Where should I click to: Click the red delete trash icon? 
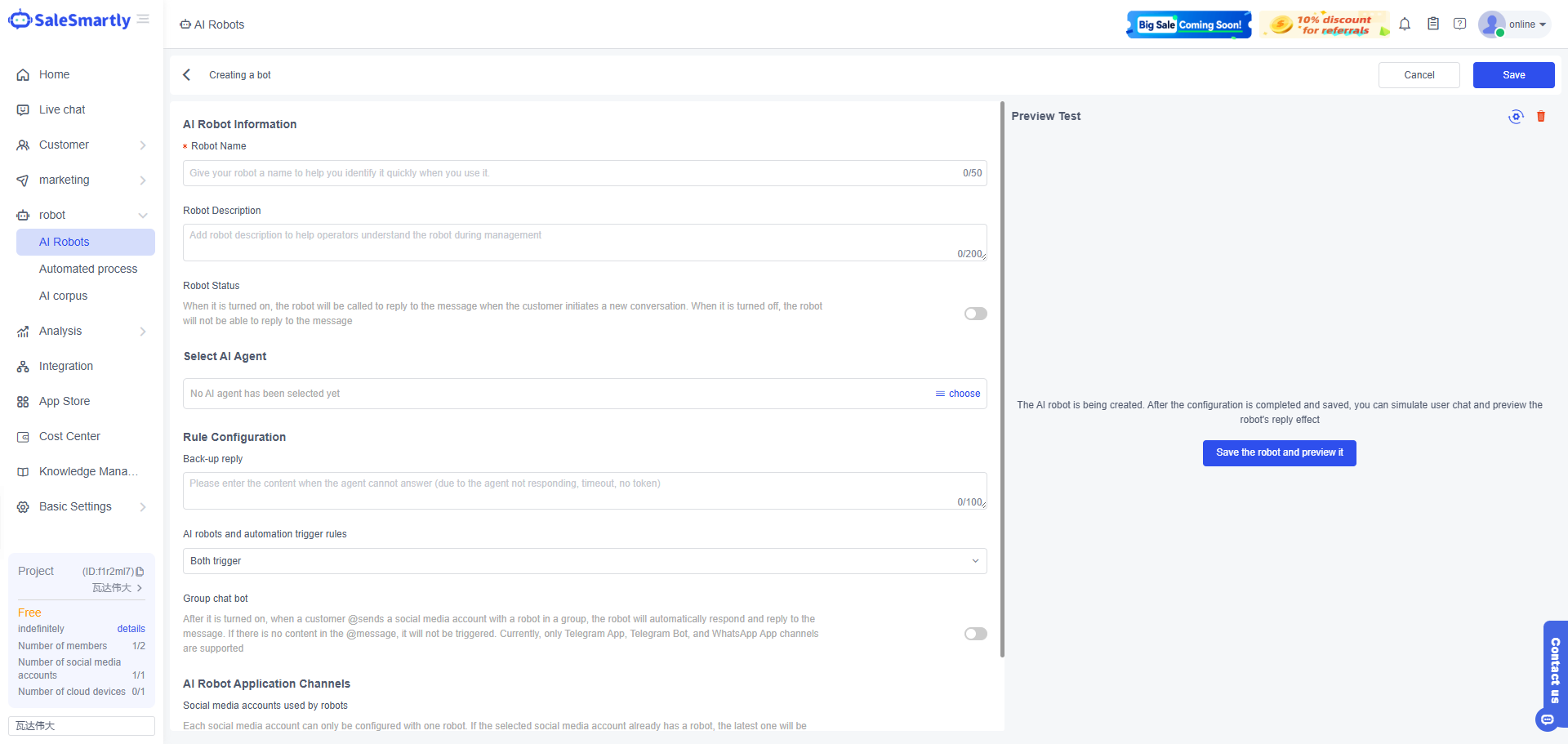pos(1541,117)
